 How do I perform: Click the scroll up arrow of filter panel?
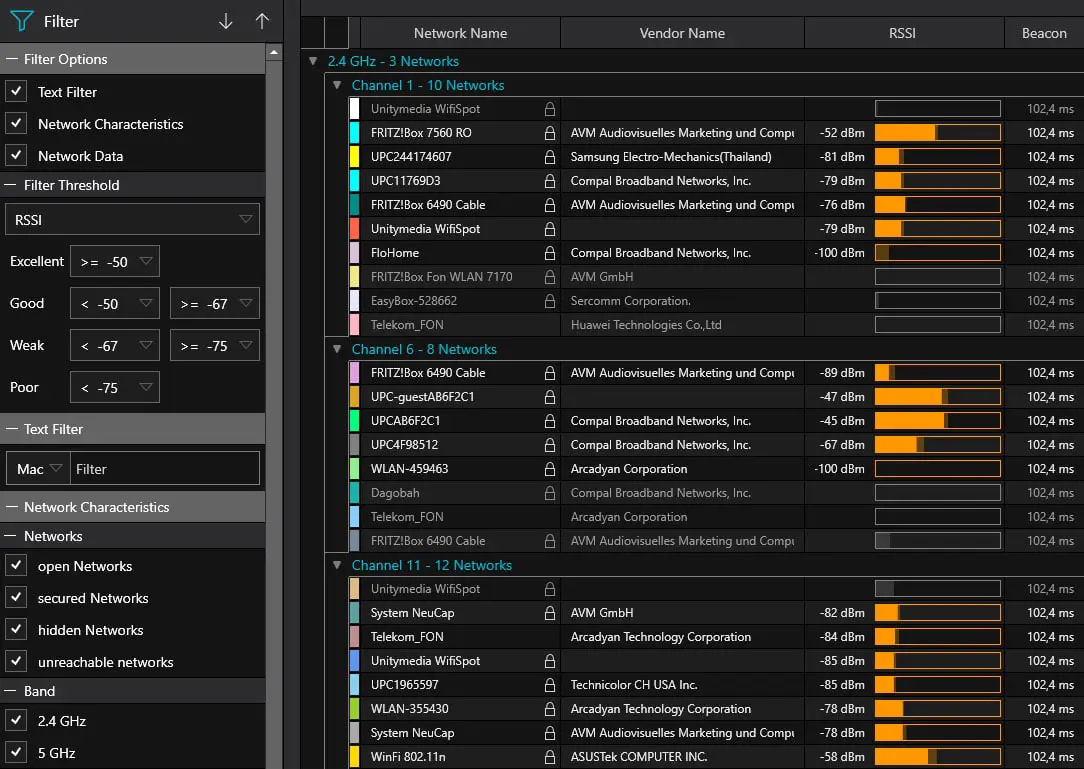click(274, 53)
